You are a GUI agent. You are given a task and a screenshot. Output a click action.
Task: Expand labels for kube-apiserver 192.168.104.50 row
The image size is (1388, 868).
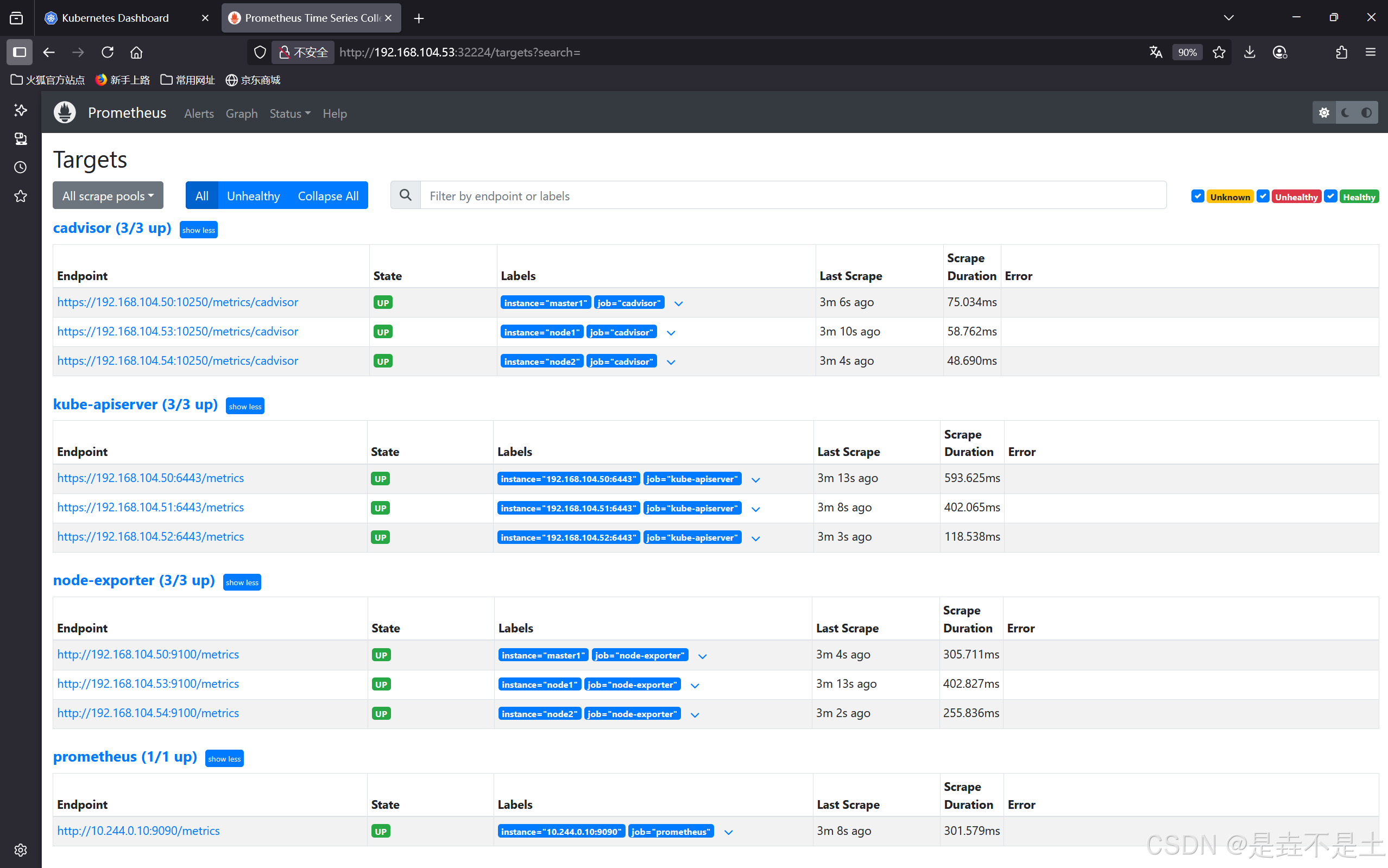[x=756, y=479]
